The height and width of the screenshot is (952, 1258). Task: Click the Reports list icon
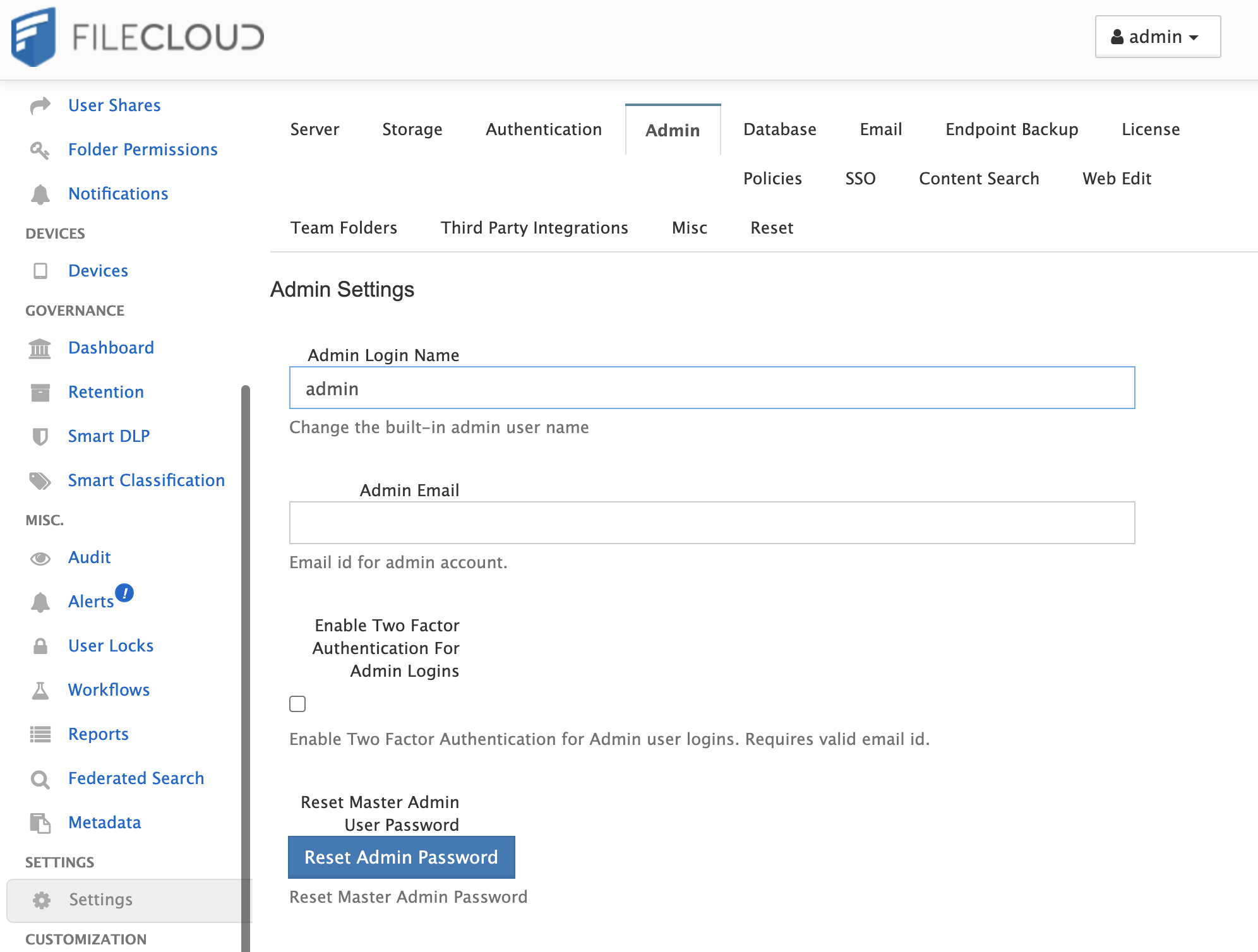40,734
